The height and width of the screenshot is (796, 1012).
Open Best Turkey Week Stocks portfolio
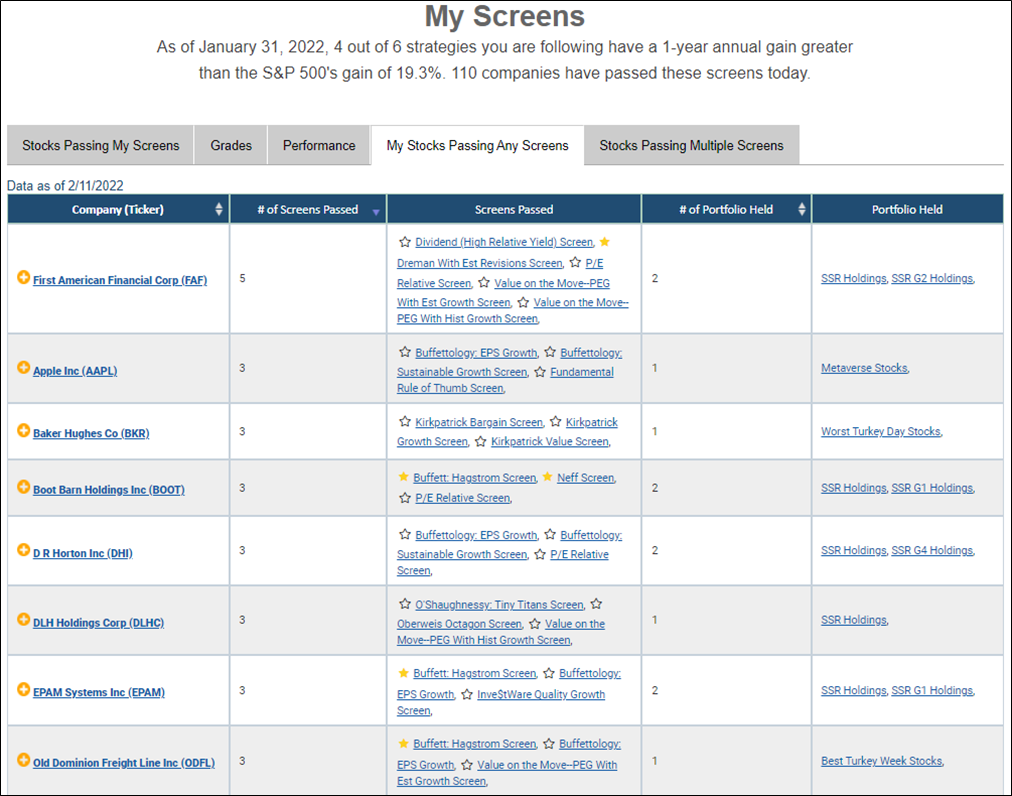882,760
